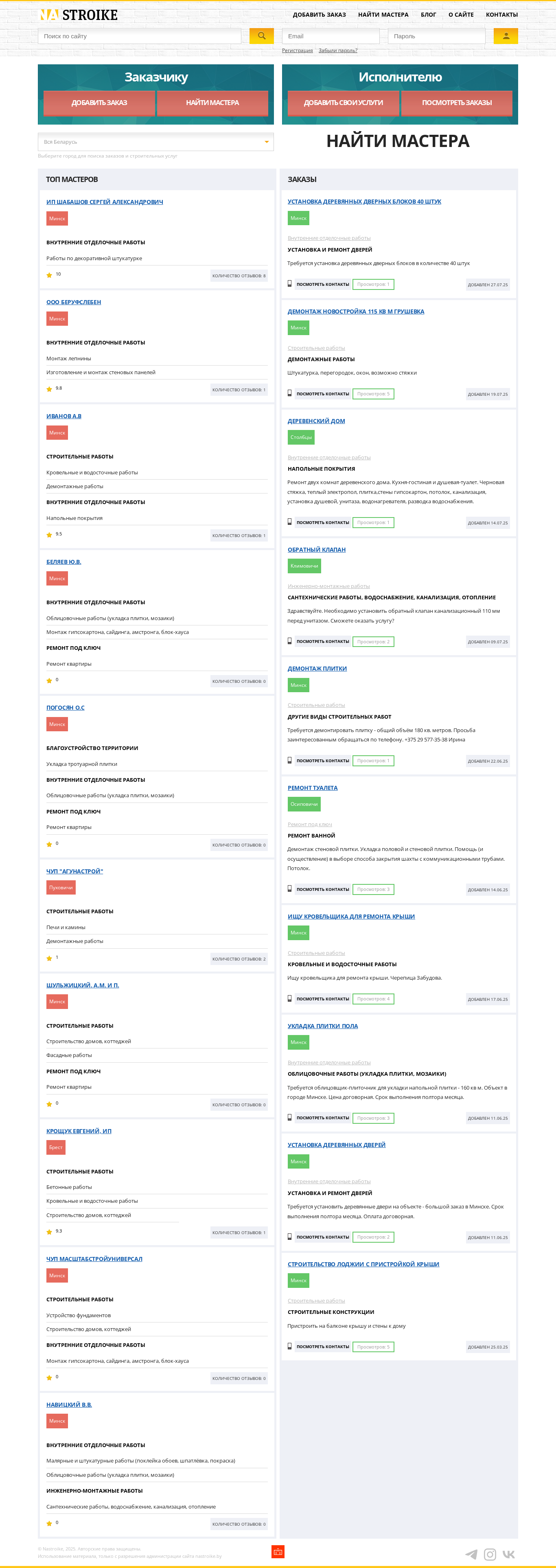Screen dimensions: 556x1568
Task: Open order Демонтаж плитки
Action: pos(317,668)
